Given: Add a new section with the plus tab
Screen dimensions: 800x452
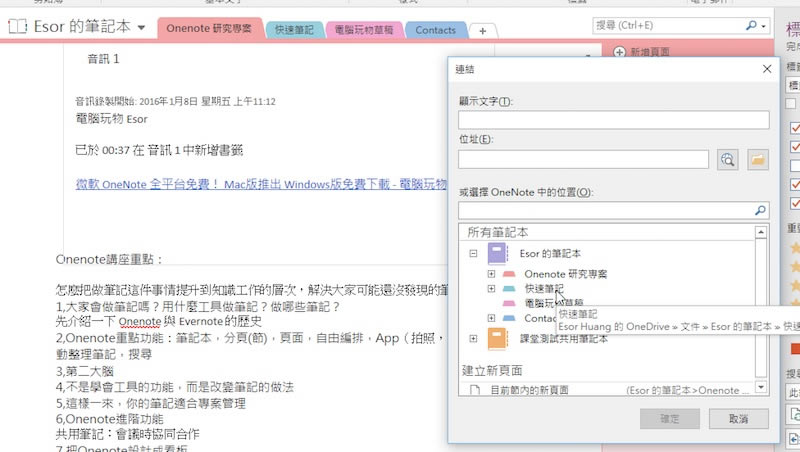Looking at the screenshot, I should coord(482,31).
